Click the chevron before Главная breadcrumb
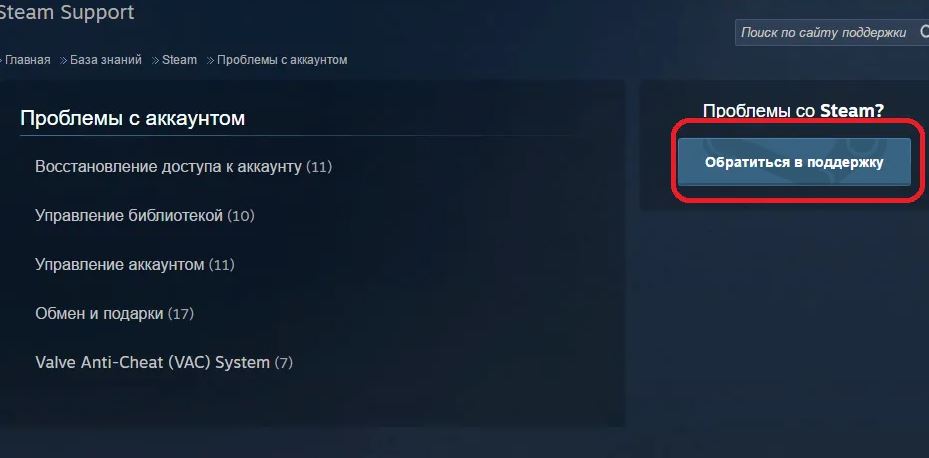 1,60
